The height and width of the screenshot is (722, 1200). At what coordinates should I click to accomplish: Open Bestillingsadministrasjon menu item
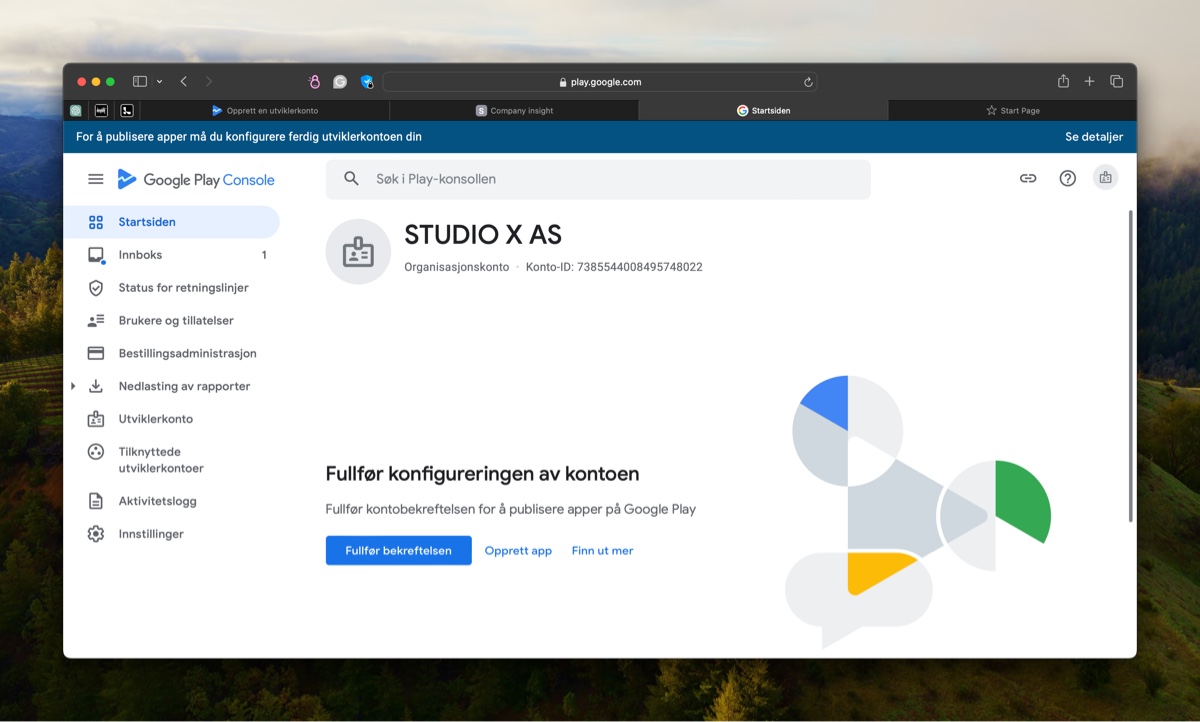(172, 353)
